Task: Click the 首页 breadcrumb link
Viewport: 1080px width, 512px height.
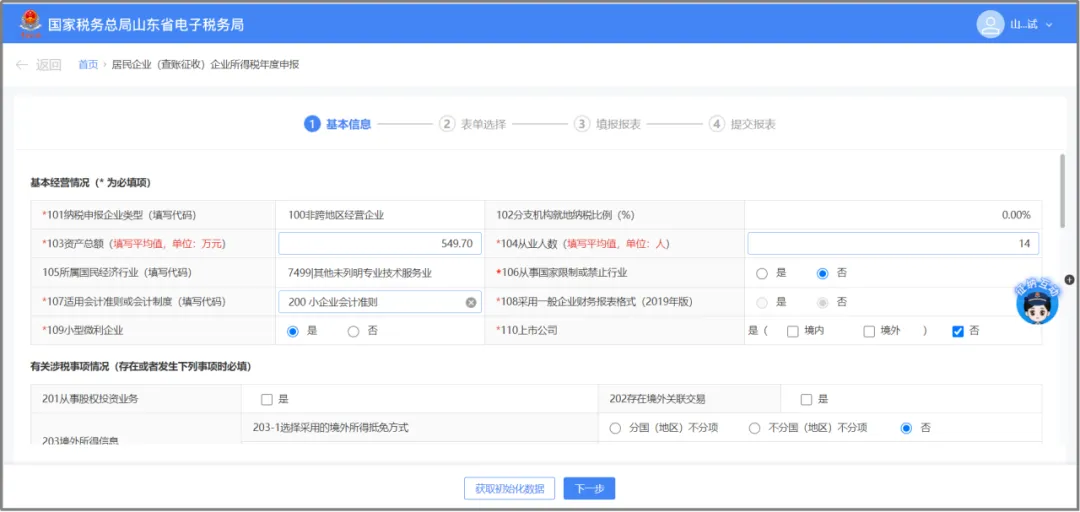Action: coord(88,65)
